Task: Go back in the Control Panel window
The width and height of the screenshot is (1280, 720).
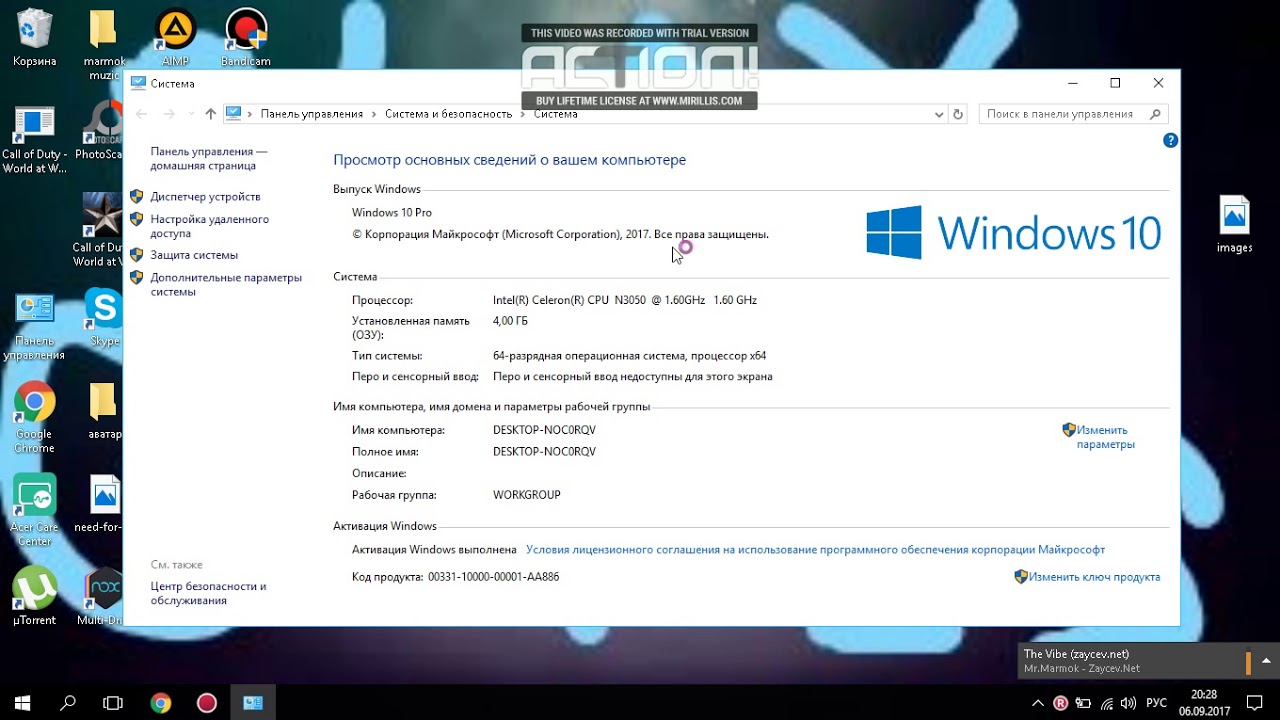Action: pyautogui.click(x=141, y=114)
